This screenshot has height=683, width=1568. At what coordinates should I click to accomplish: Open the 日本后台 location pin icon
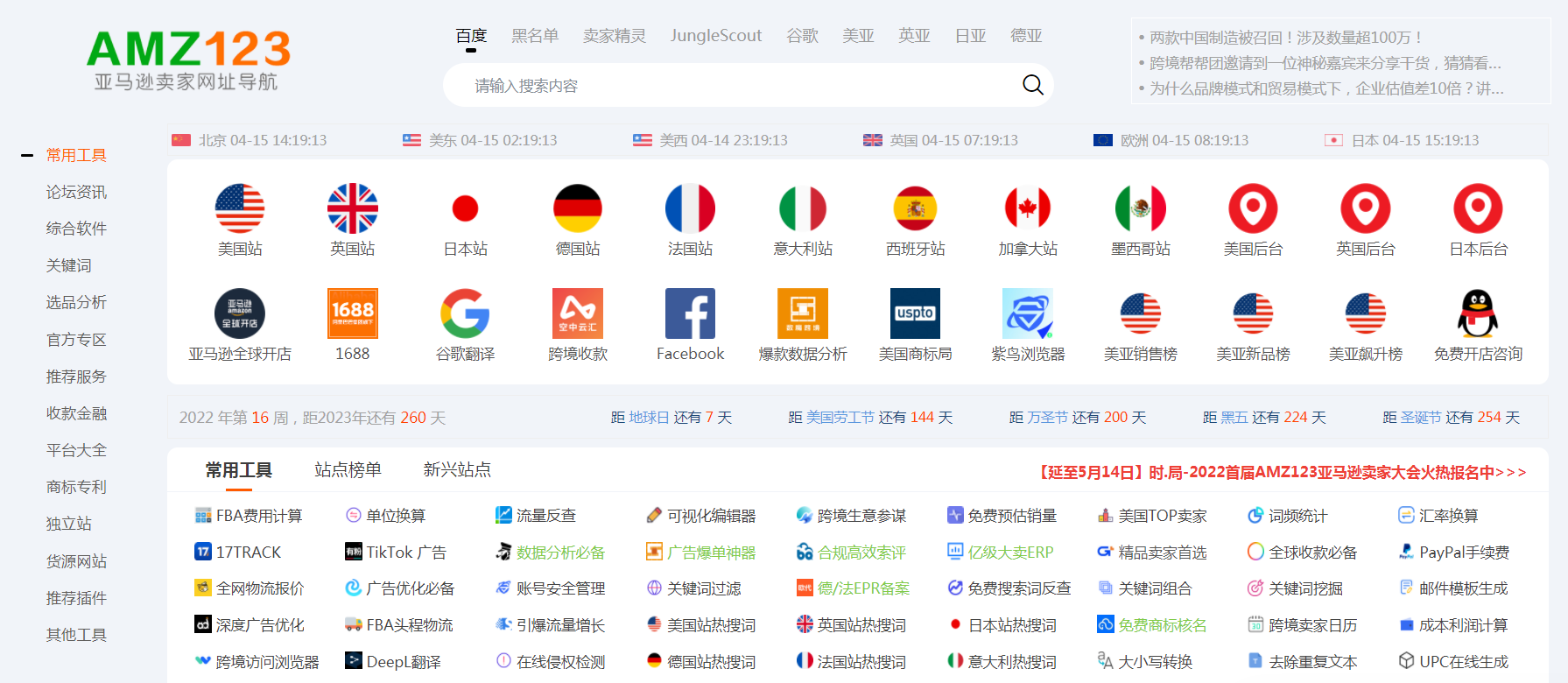tap(1478, 208)
